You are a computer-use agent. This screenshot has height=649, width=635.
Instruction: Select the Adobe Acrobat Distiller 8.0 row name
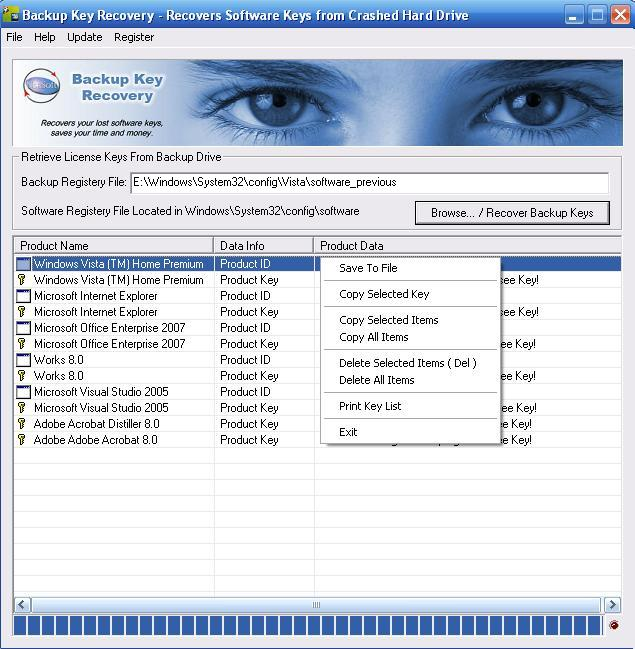[96, 424]
